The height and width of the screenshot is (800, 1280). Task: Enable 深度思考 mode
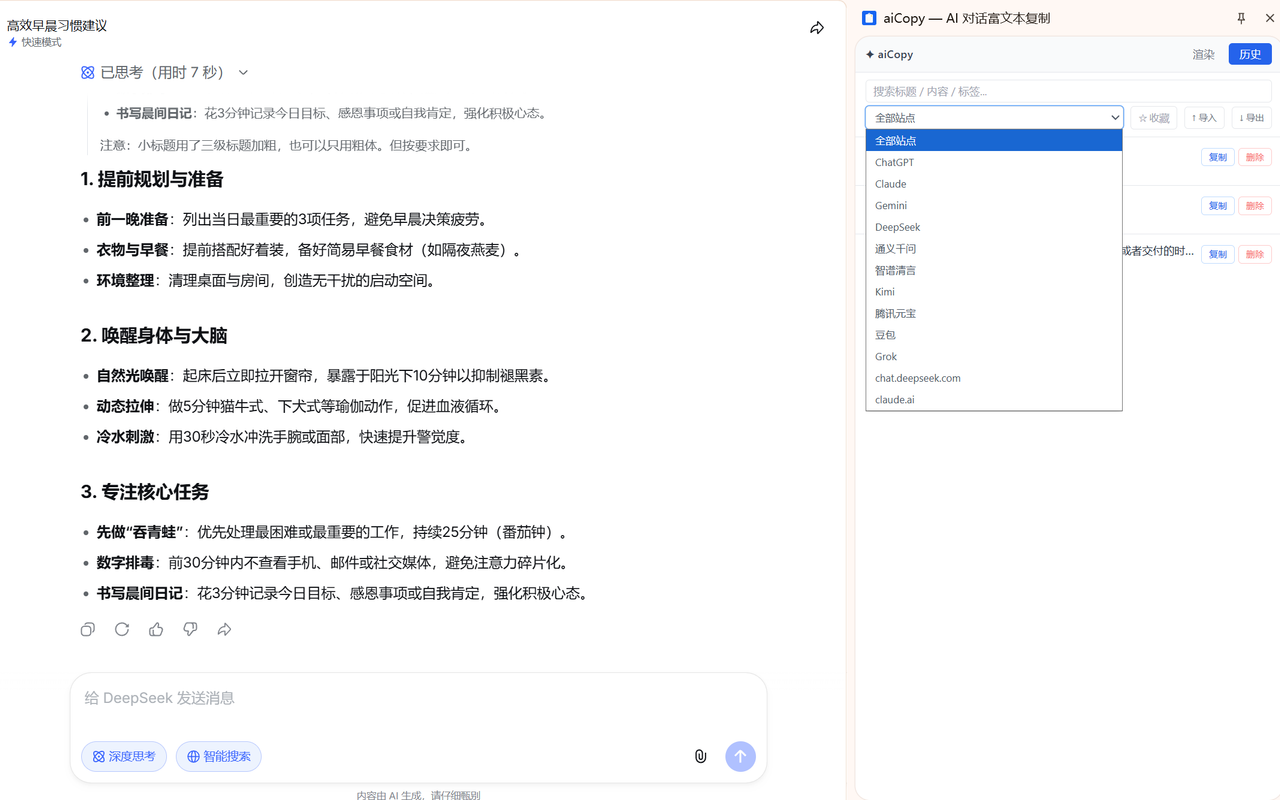[x=123, y=756]
